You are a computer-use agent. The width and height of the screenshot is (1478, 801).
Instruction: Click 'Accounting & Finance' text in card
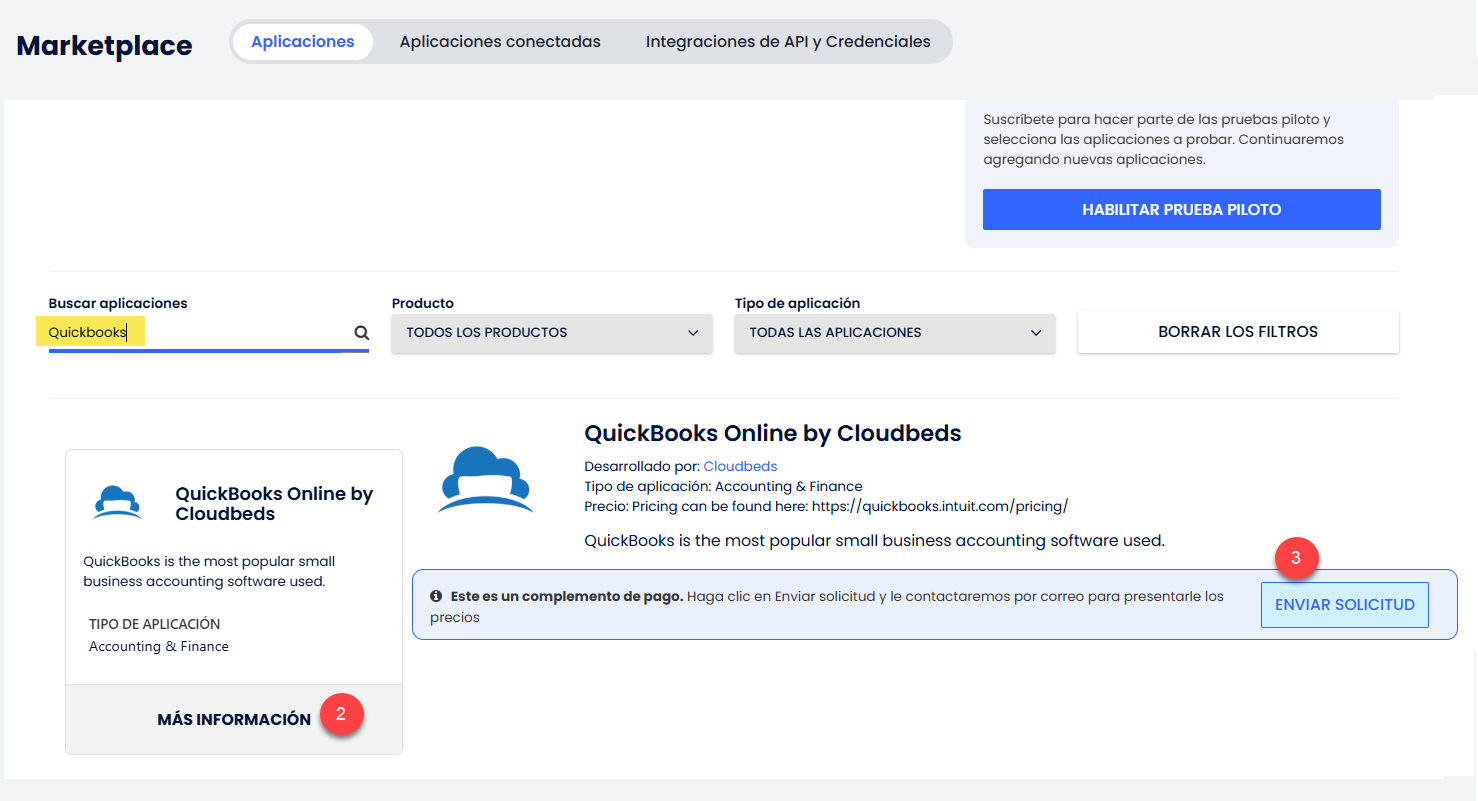click(x=159, y=646)
